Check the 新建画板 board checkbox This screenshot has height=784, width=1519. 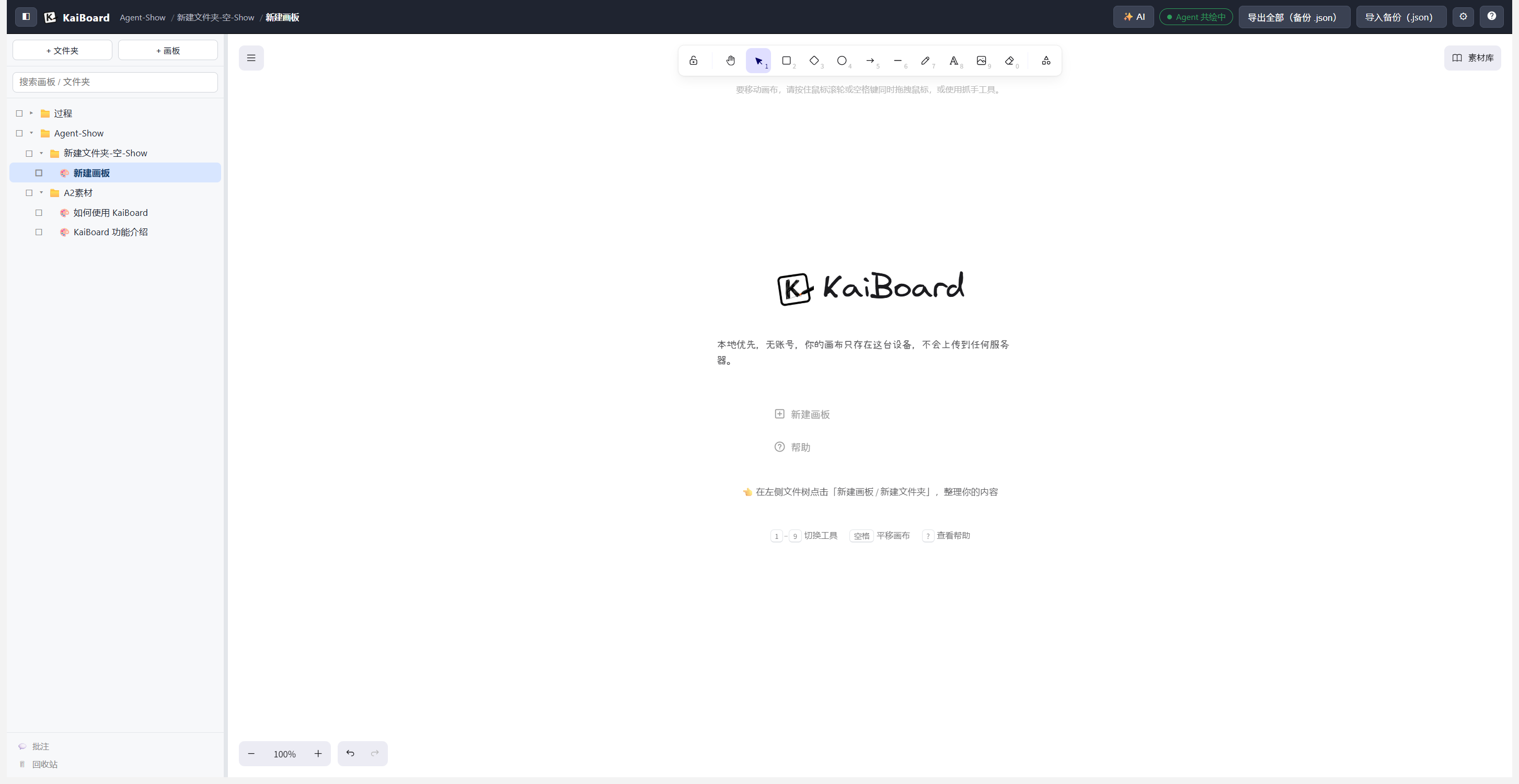[x=39, y=172]
